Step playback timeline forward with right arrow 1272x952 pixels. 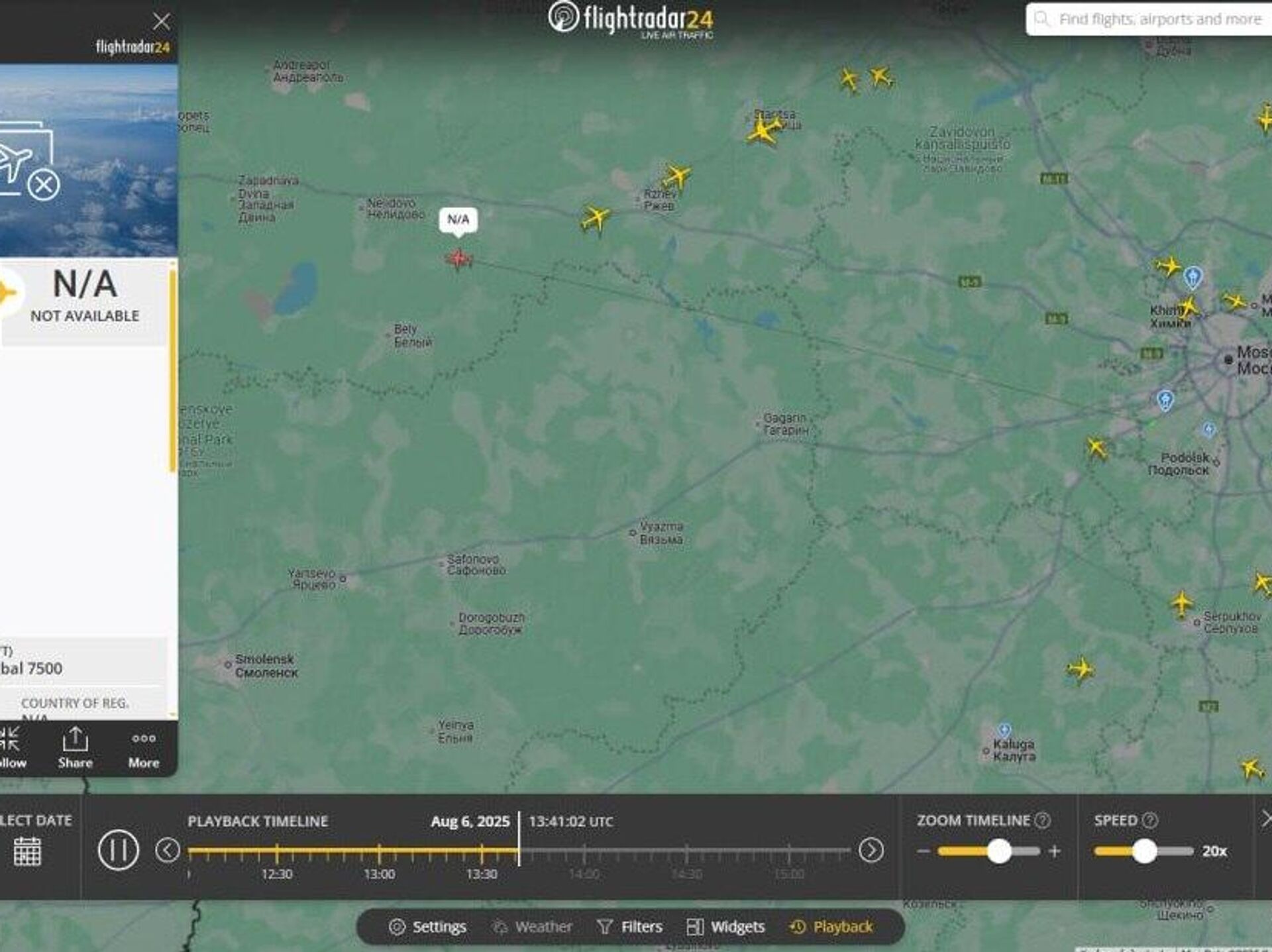(x=871, y=850)
